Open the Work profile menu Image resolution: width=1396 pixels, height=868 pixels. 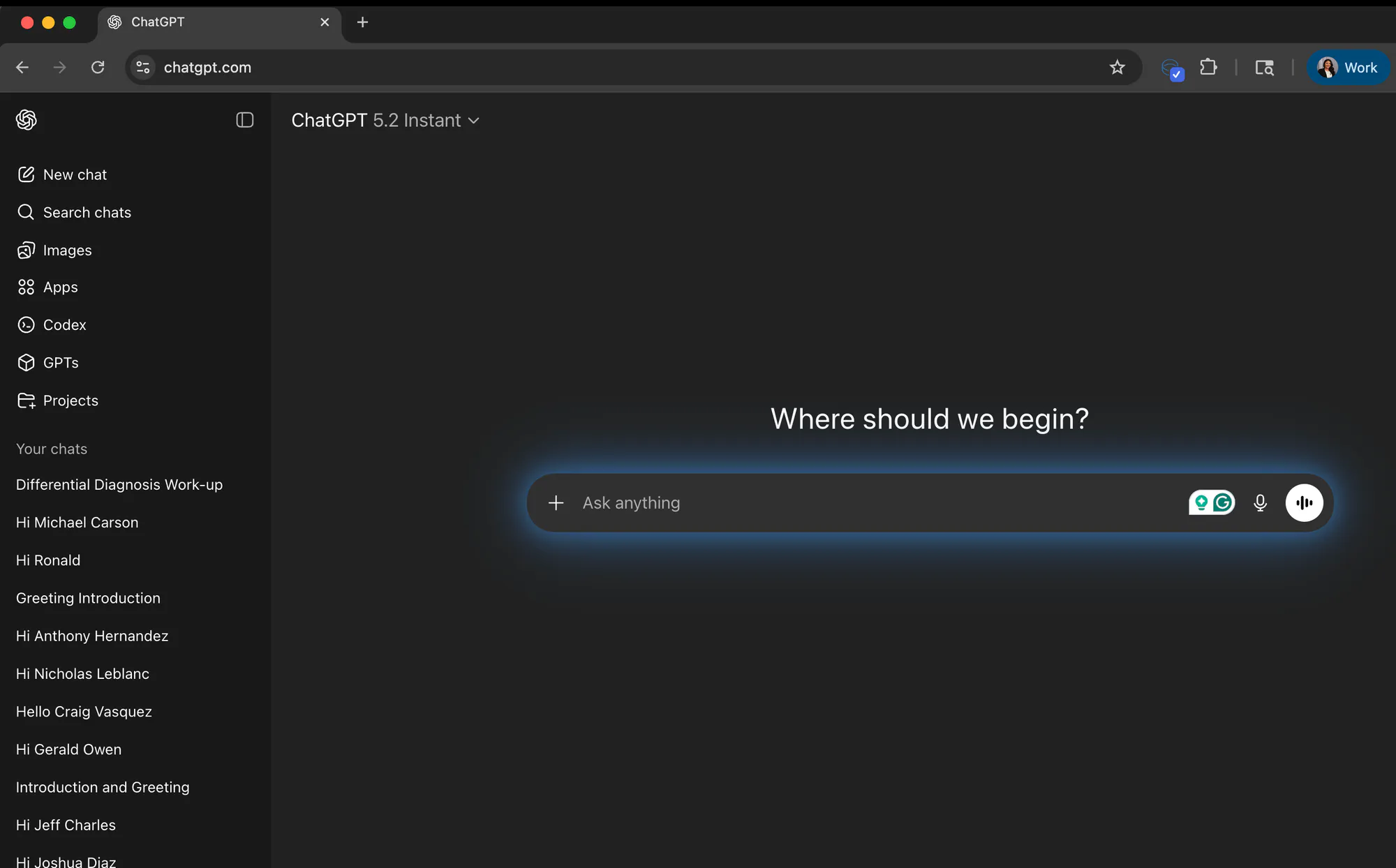[1349, 67]
